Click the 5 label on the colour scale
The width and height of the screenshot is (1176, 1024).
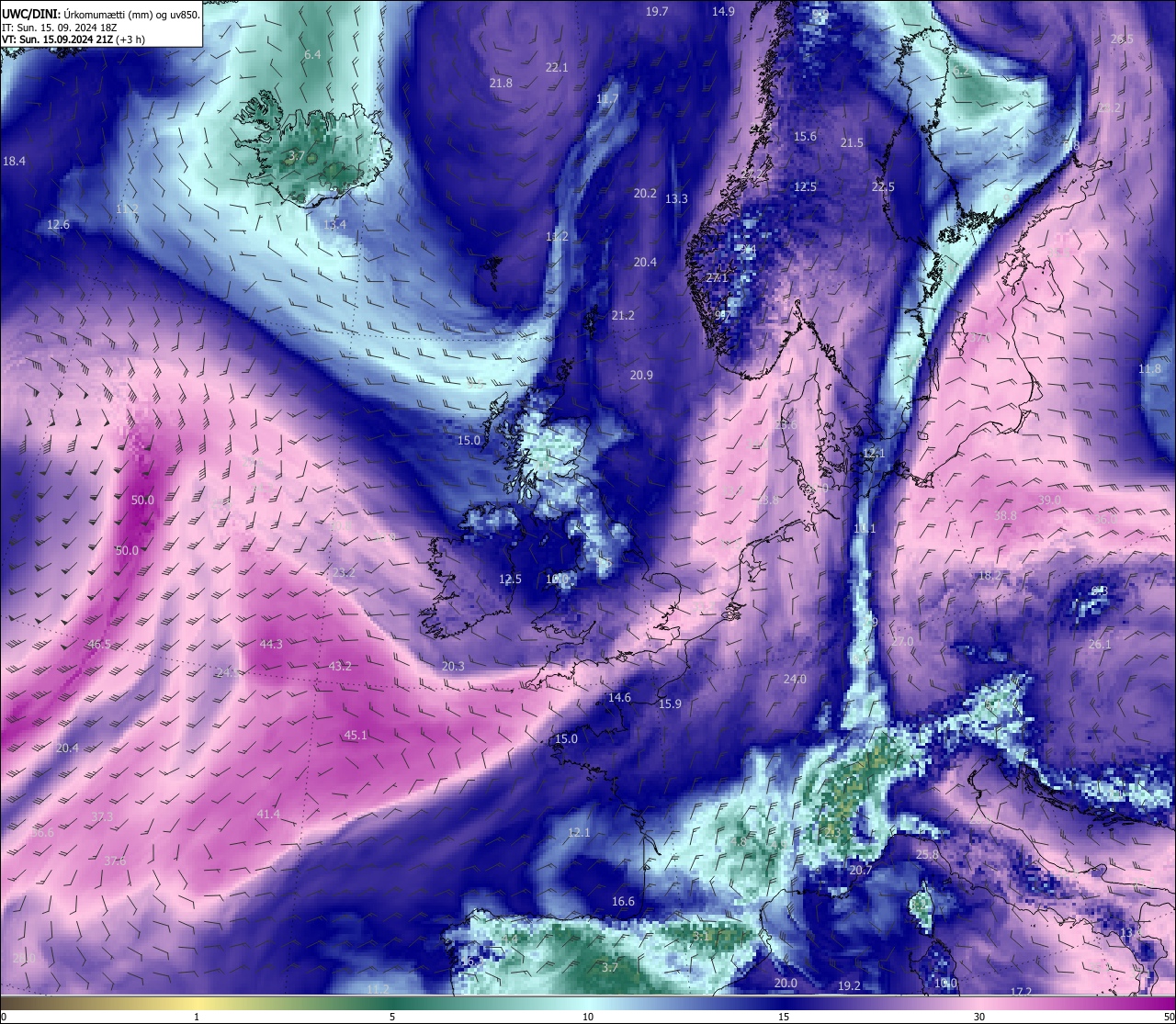coord(392,1017)
